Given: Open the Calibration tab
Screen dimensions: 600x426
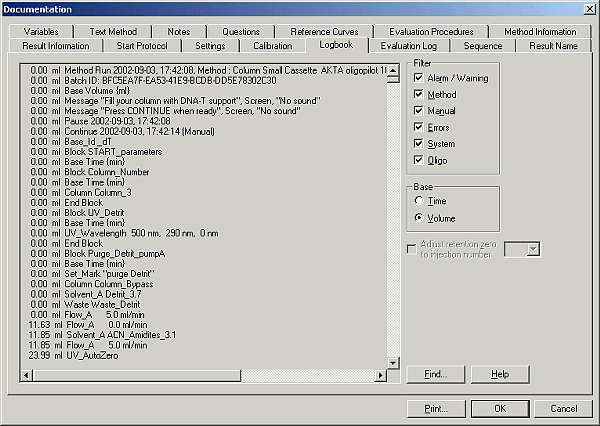Looking at the screenshot, I should click(272, 46).
